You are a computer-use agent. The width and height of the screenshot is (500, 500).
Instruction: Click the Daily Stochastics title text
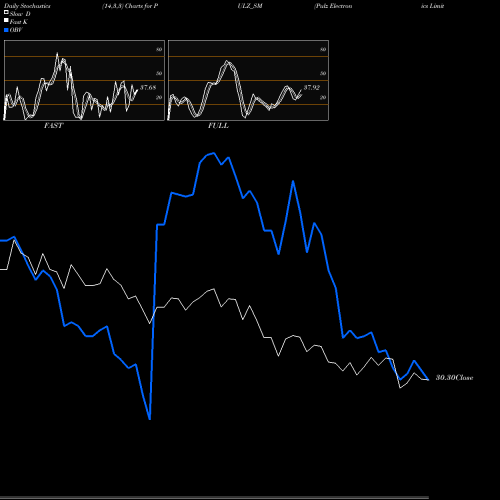(27, 6)
